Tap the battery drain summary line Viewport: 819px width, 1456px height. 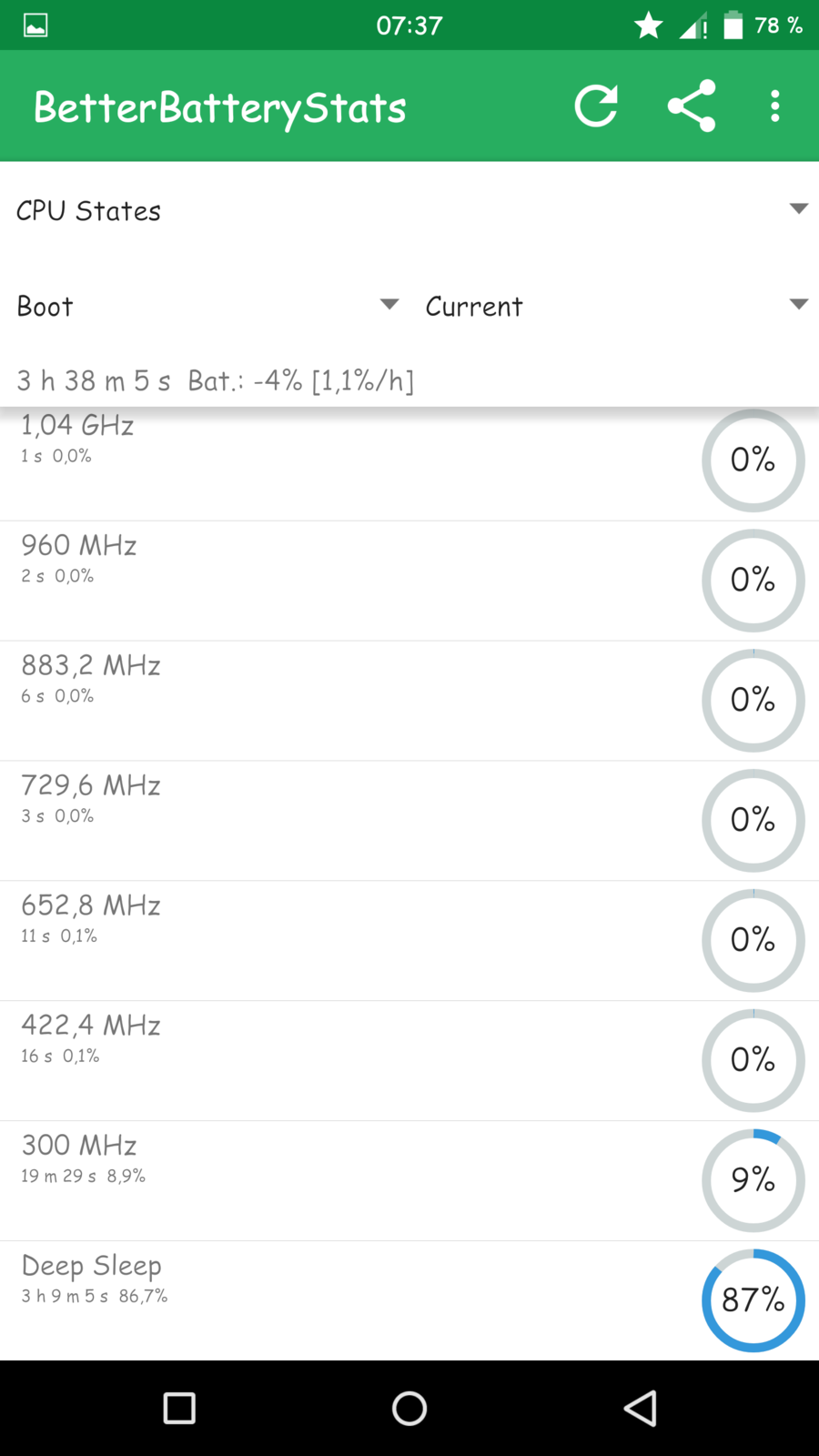click(x=216, y=380)
